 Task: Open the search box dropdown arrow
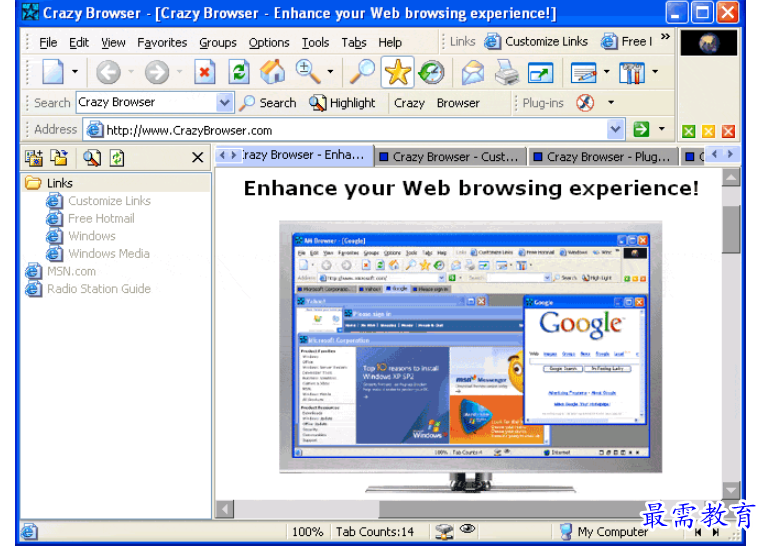pos(224,102)
